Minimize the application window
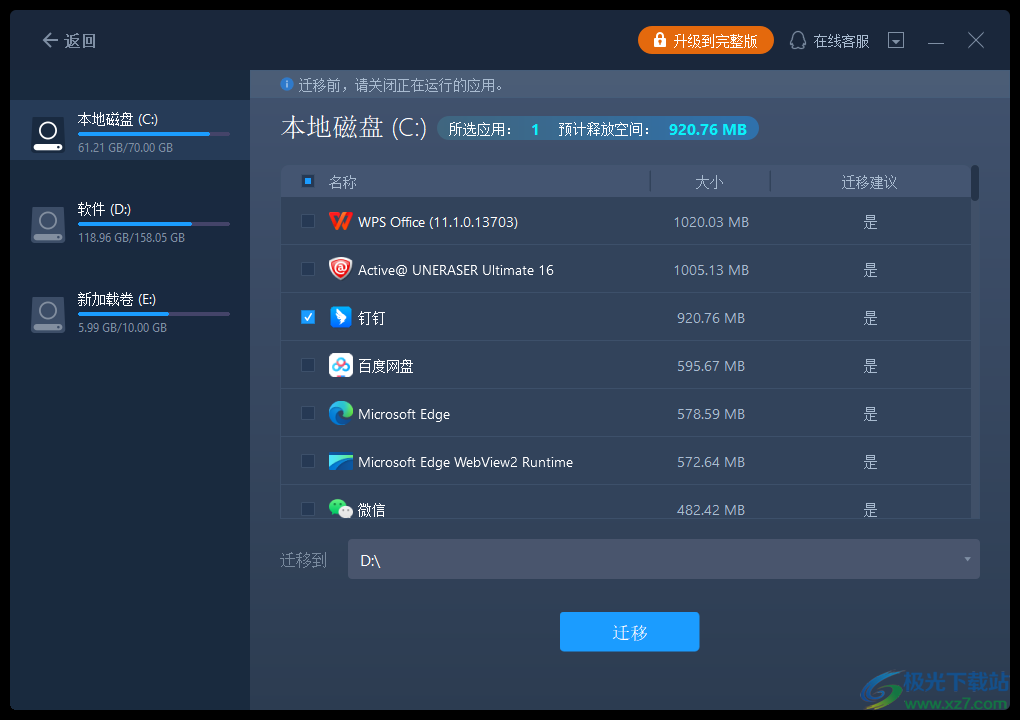 (x=935, y=43)
